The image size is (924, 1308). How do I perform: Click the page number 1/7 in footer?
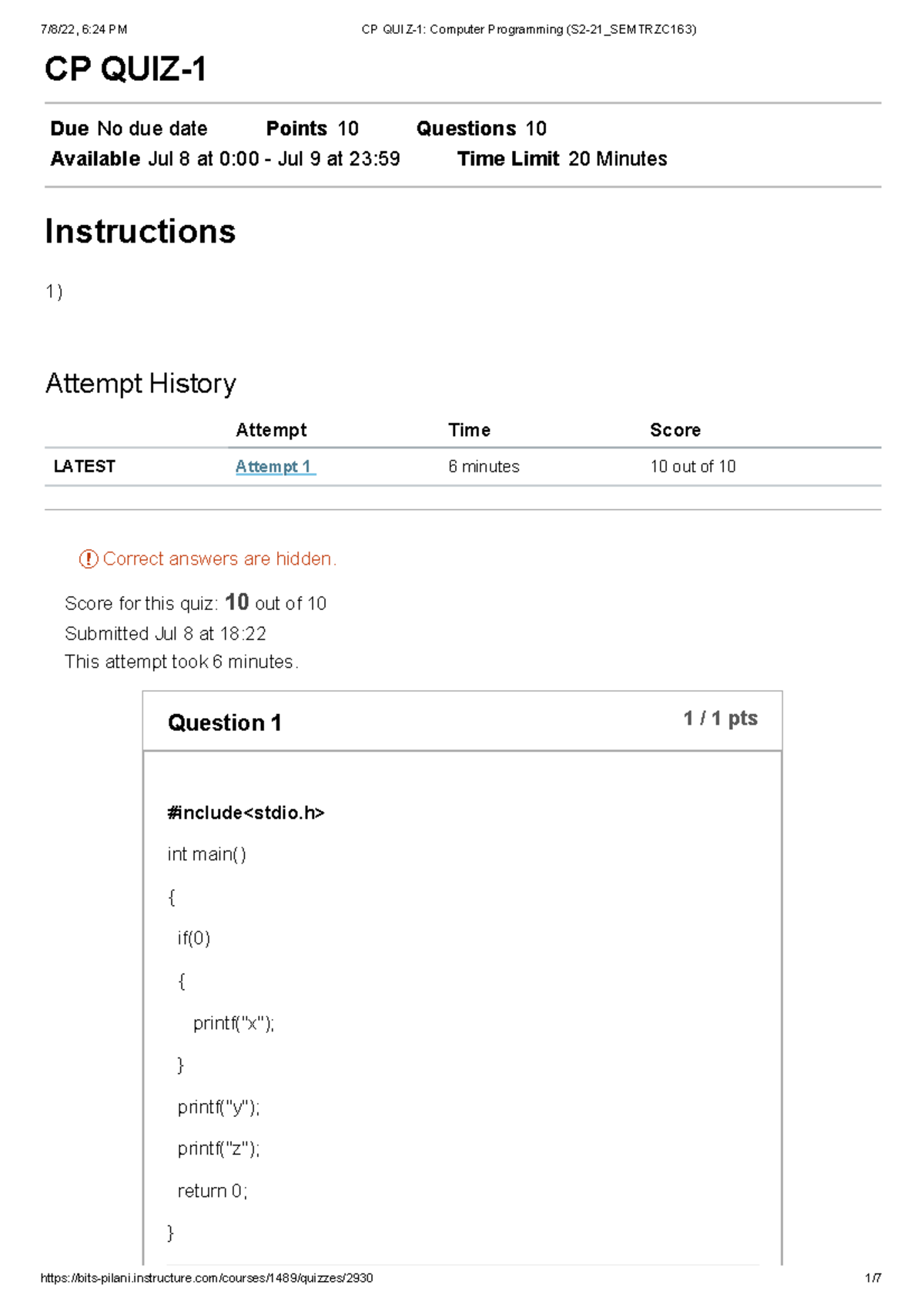pyautogui.click(x=872, y=1278)
